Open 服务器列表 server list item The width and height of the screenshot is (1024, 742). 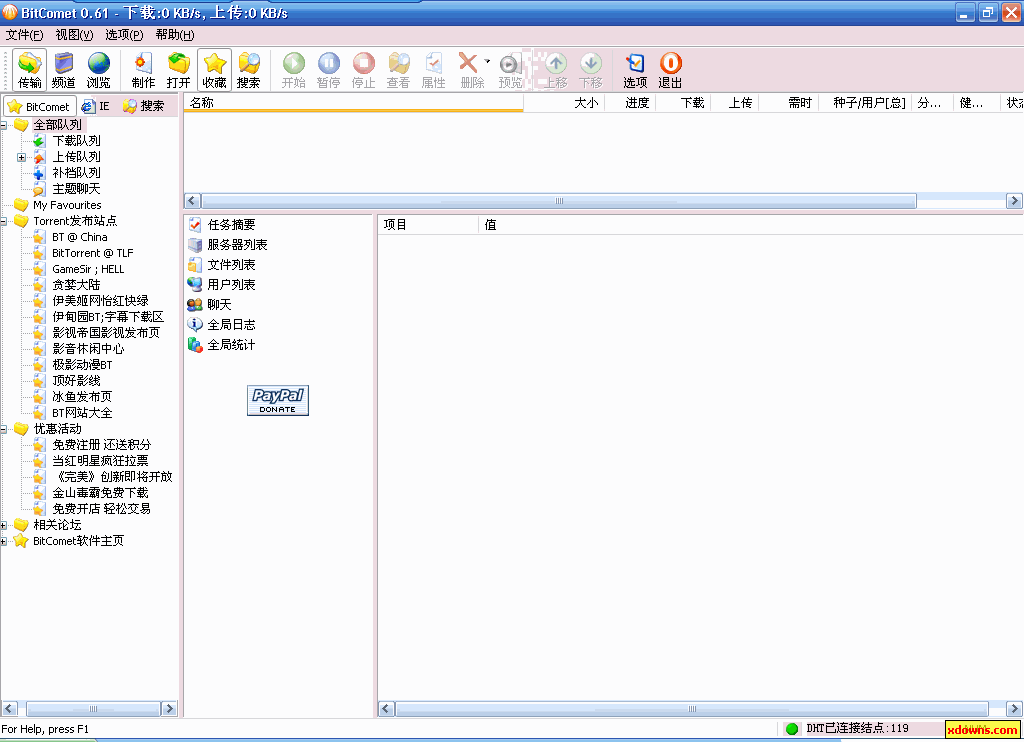click(228, 245)
